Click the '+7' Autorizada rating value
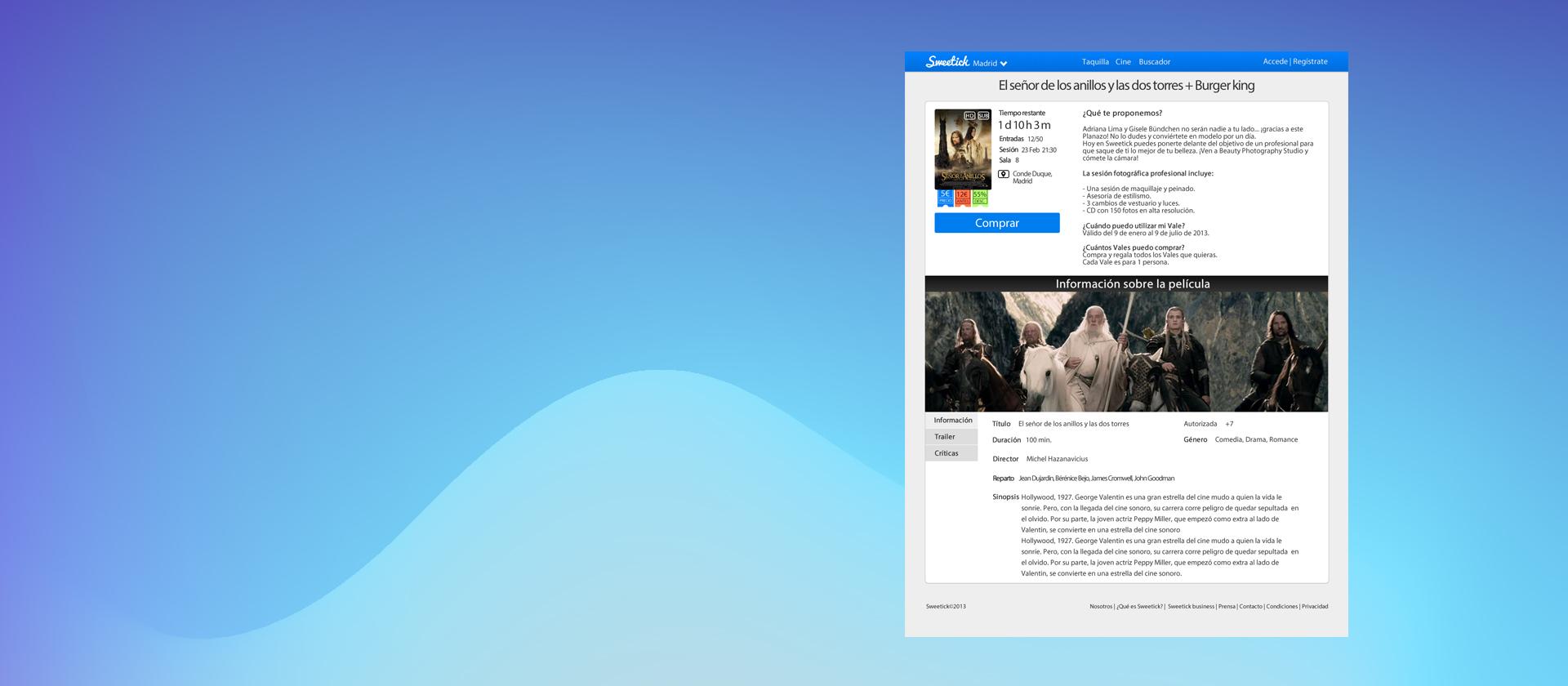1568x686 pixels. [x=1229, y=424]
